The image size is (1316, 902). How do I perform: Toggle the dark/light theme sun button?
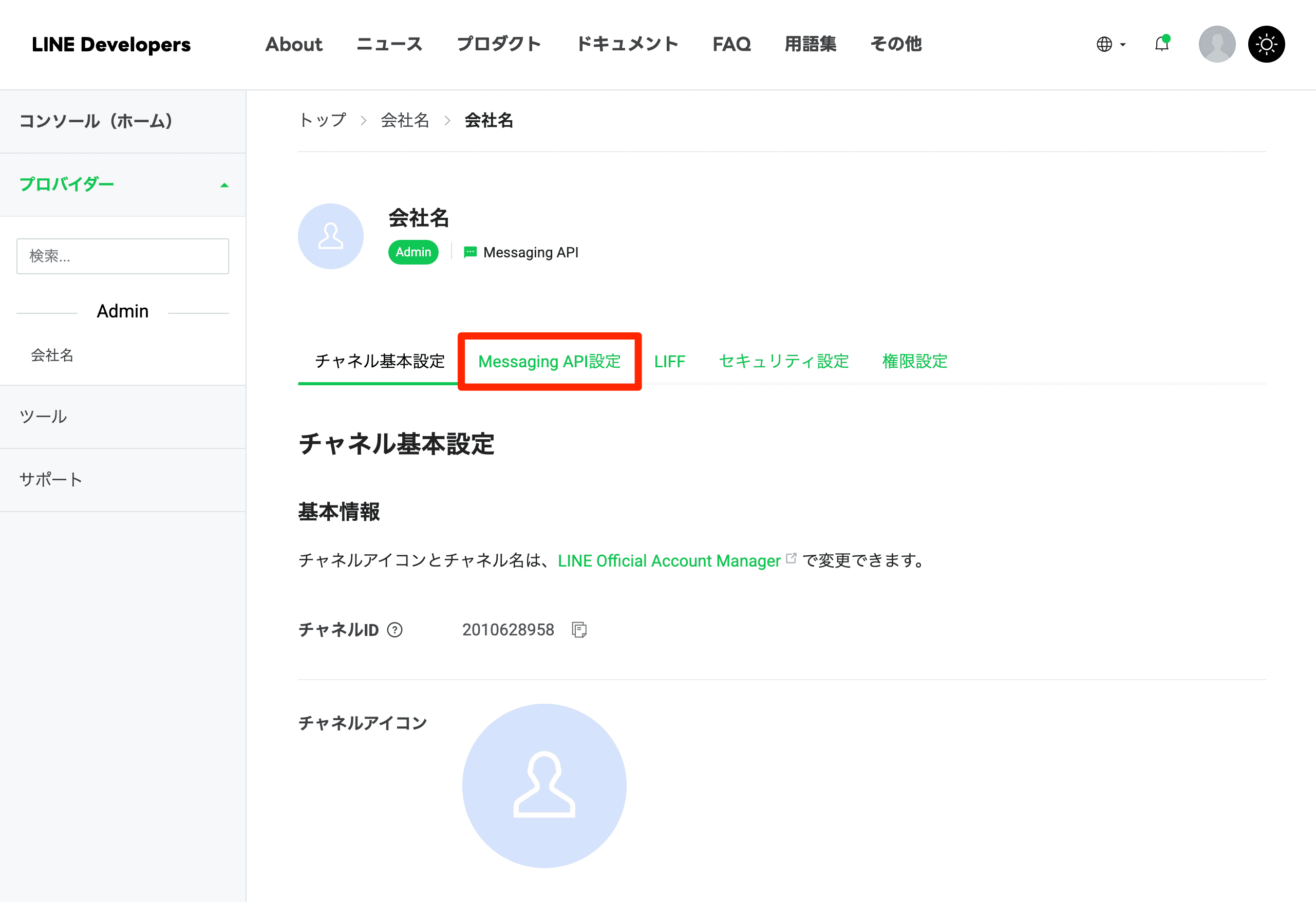pyautogui.click(x=1266, y=44)
